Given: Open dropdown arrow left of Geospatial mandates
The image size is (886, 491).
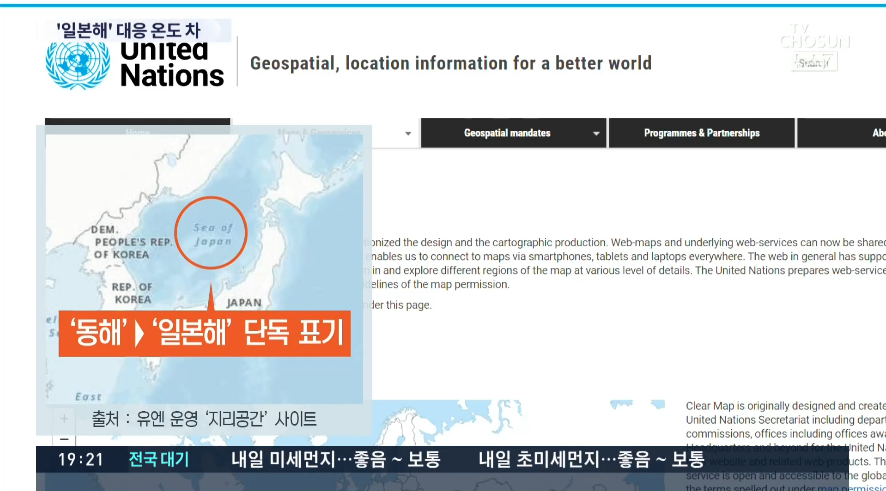Looking at the screenshot, I should pyautogui.click(x=408, y=133).
